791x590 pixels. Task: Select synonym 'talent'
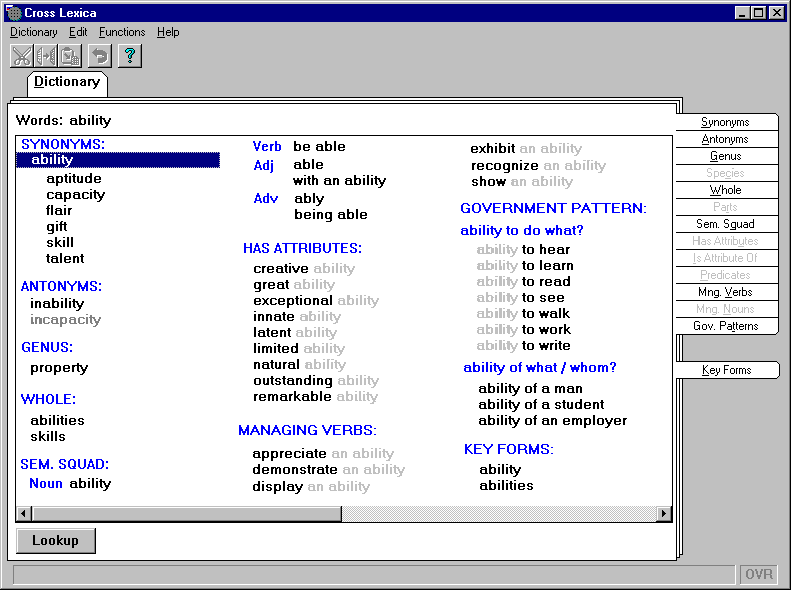[x=65, y=259]
